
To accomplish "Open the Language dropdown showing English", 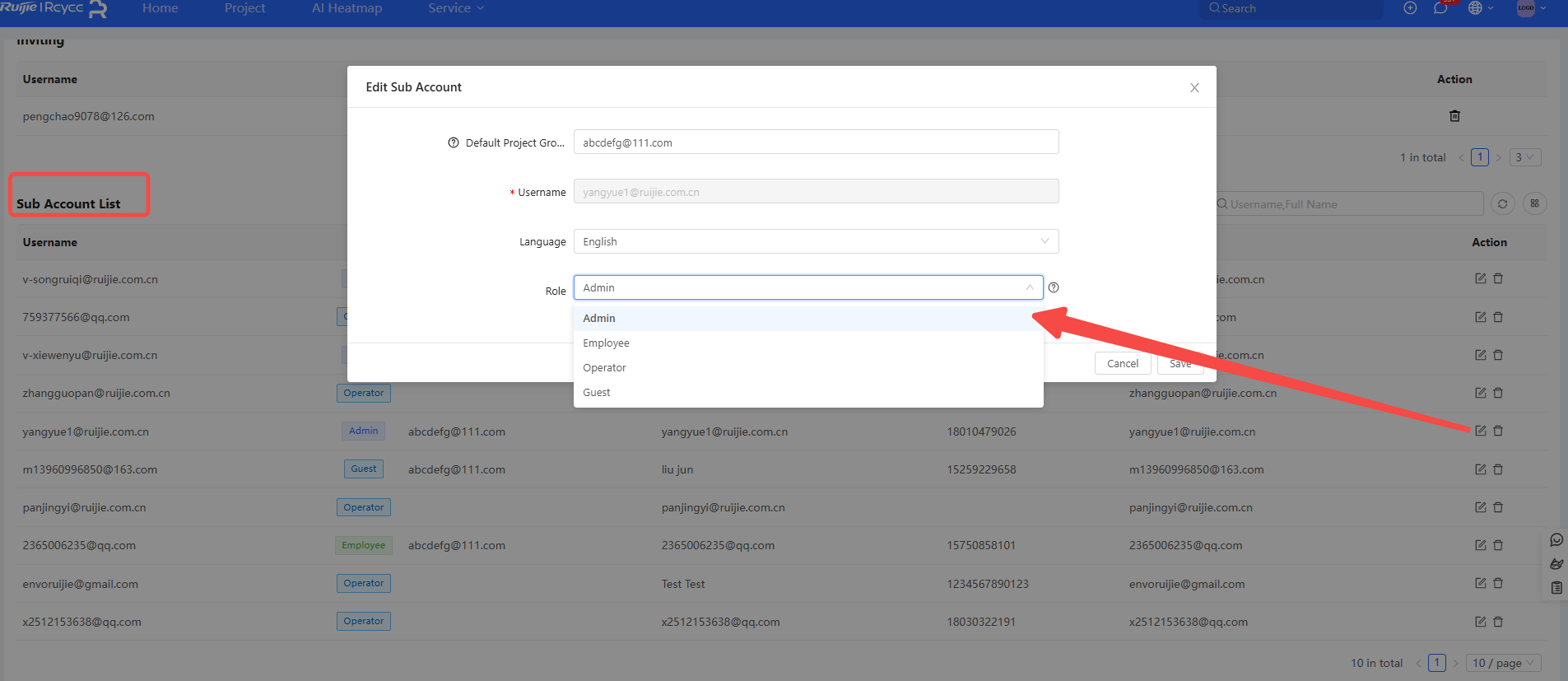I will coord(816,241).
